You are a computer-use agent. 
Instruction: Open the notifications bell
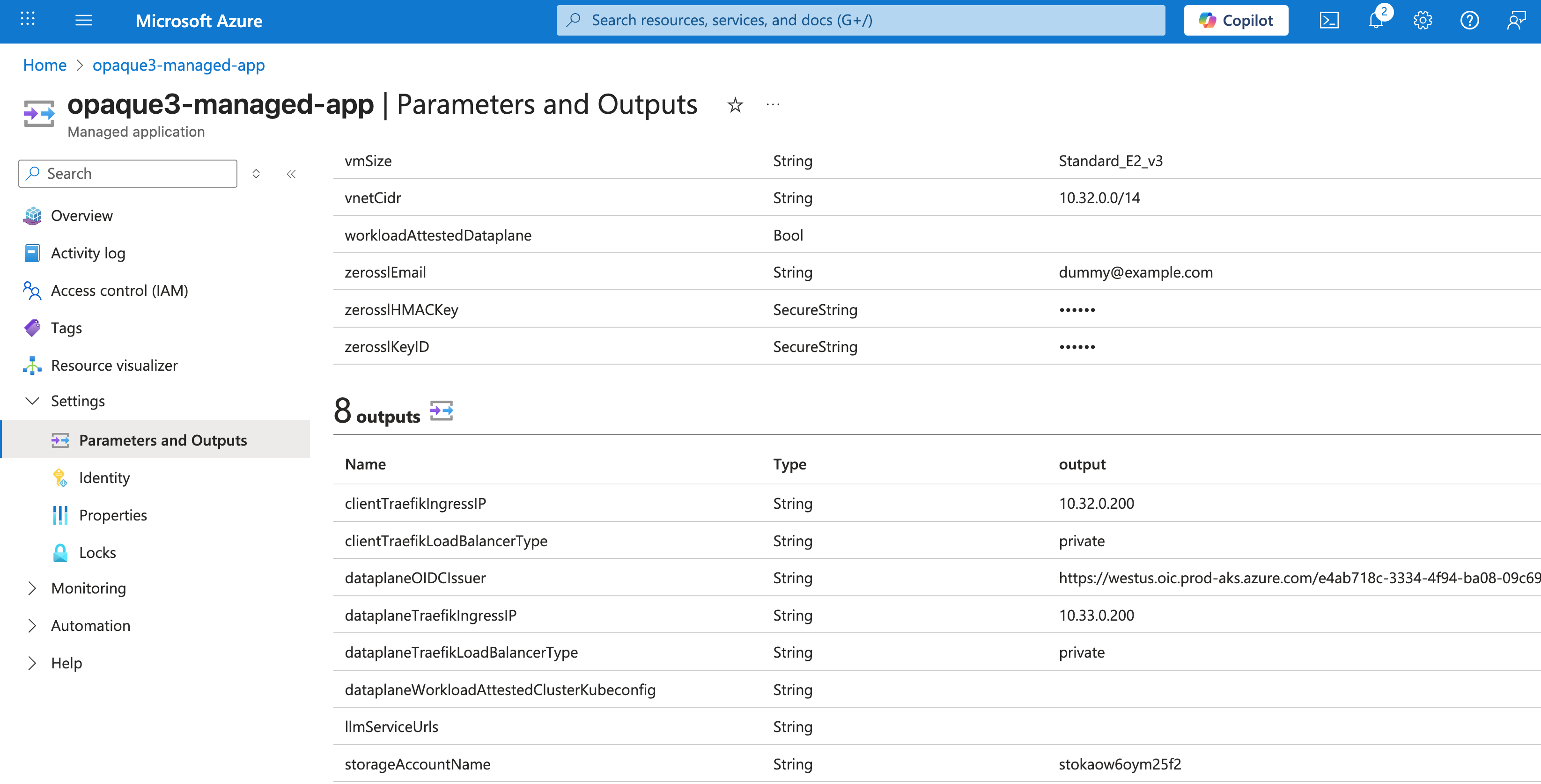pos(1375,20)
